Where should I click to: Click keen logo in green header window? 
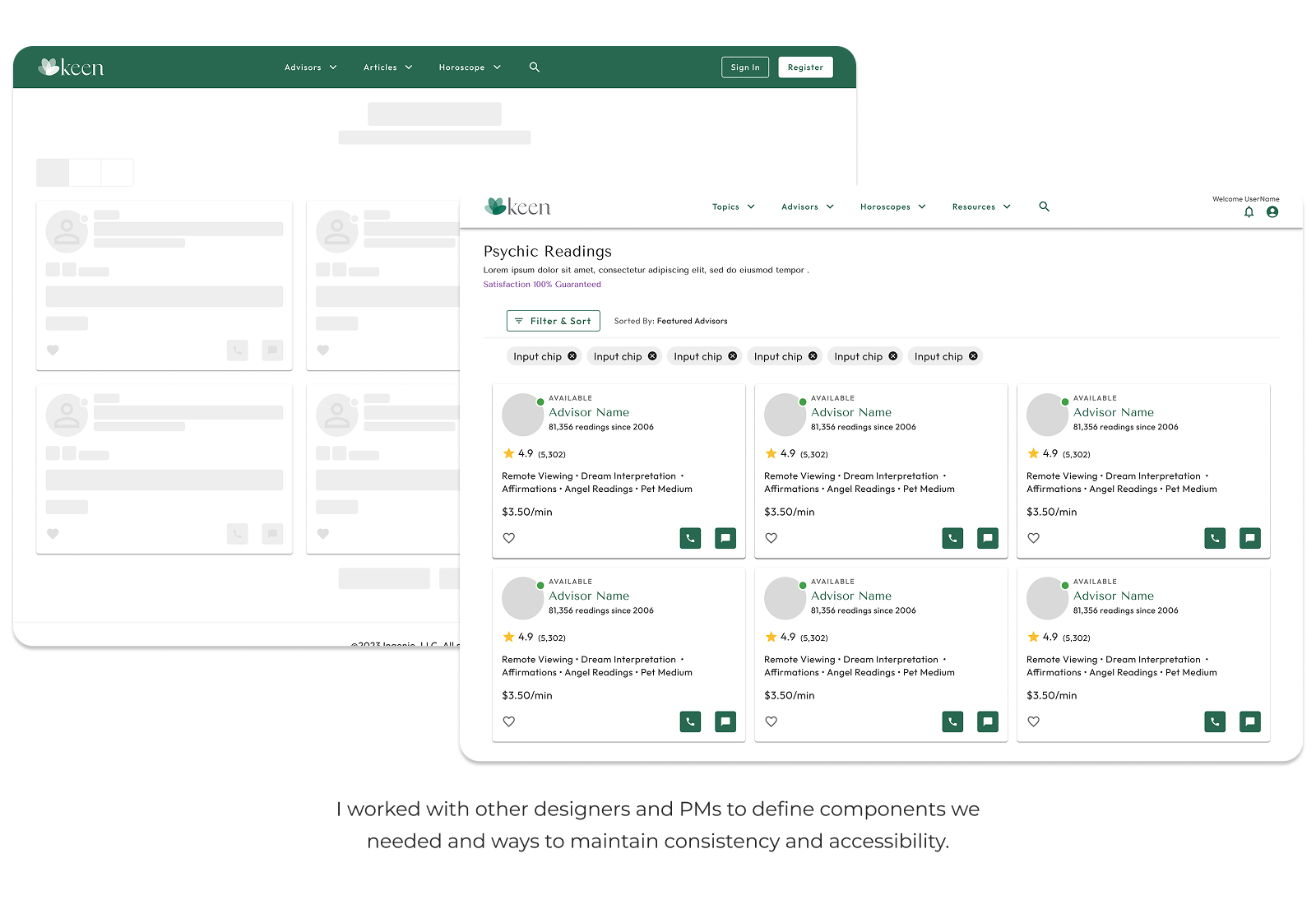tap(71, 67)
